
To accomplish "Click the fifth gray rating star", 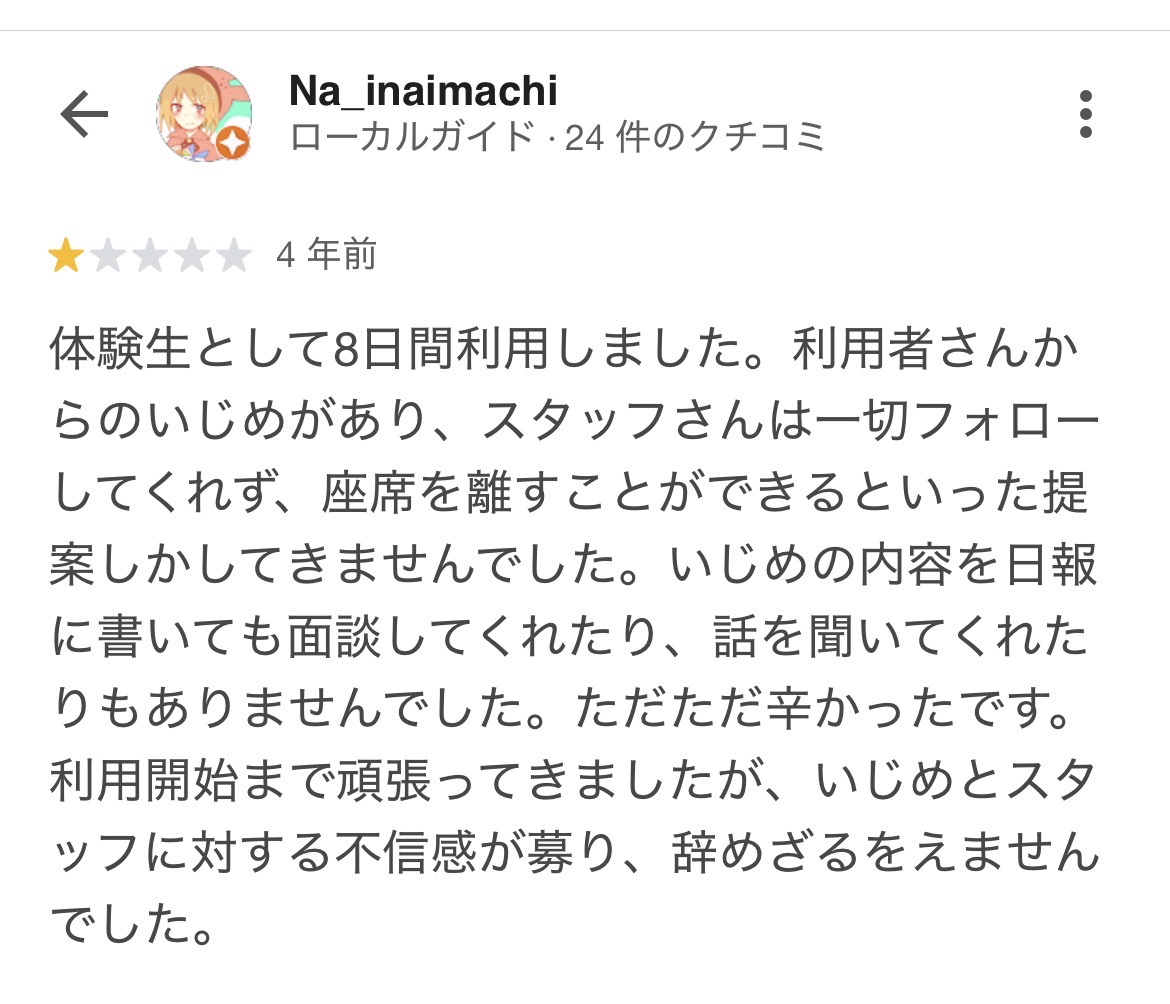I will coord(234,257).
